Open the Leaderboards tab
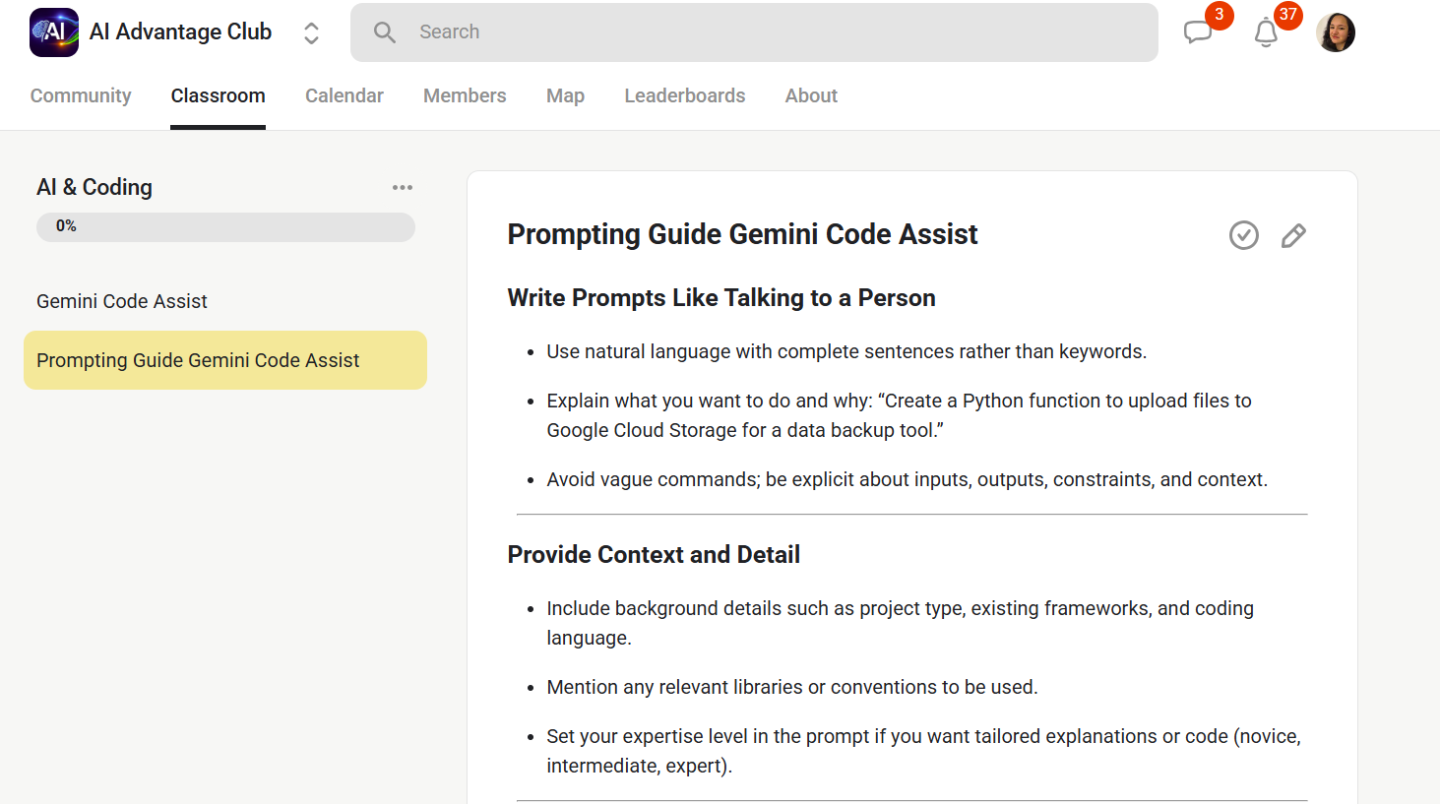The width and height of the screenshot is (1440, 804). click(x=685, y=96)
